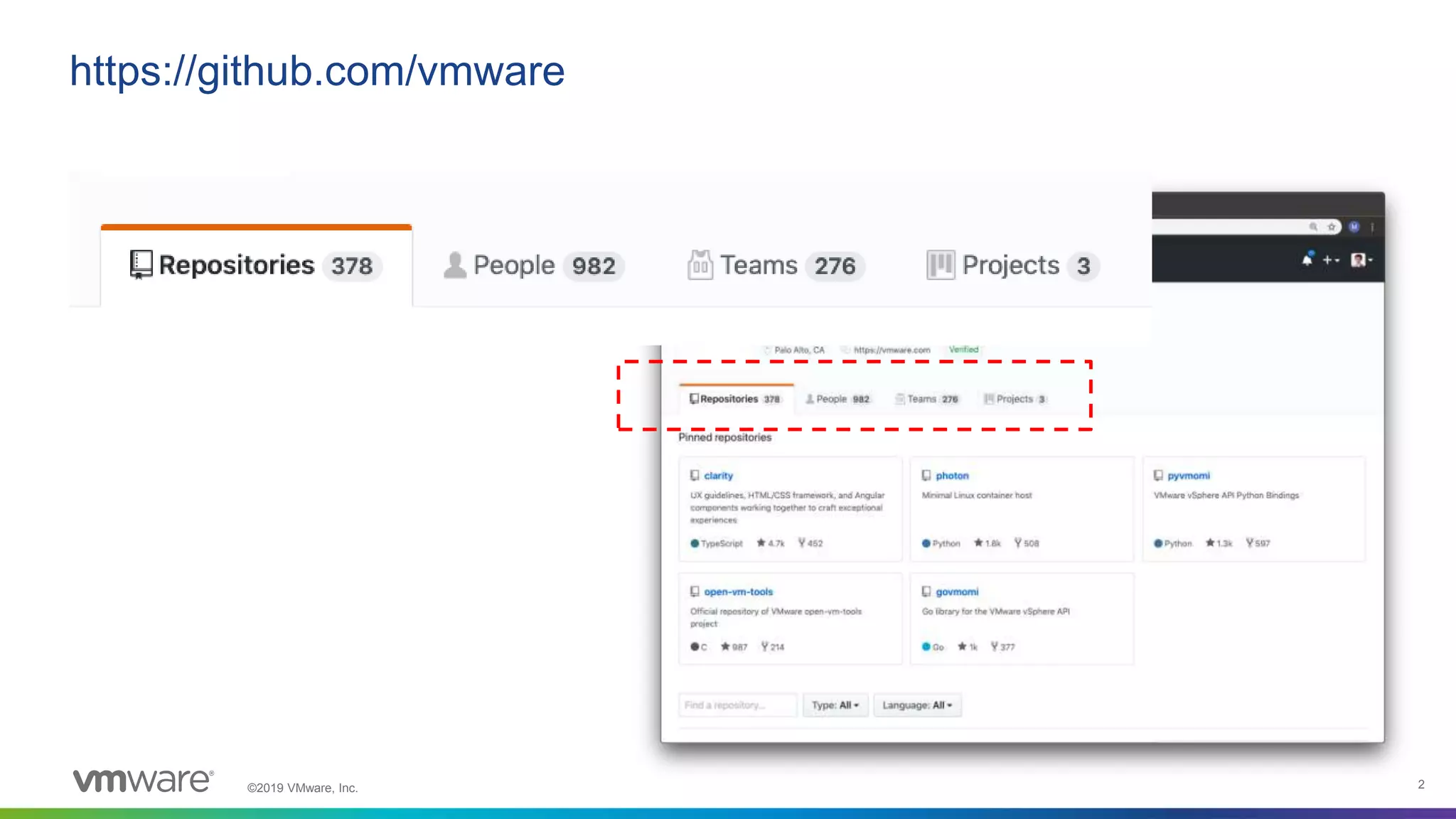Image resolution: width=1456 pixels, height=819 pixels.
Task: Open the govmomi repository link
Action: point(957,591)
